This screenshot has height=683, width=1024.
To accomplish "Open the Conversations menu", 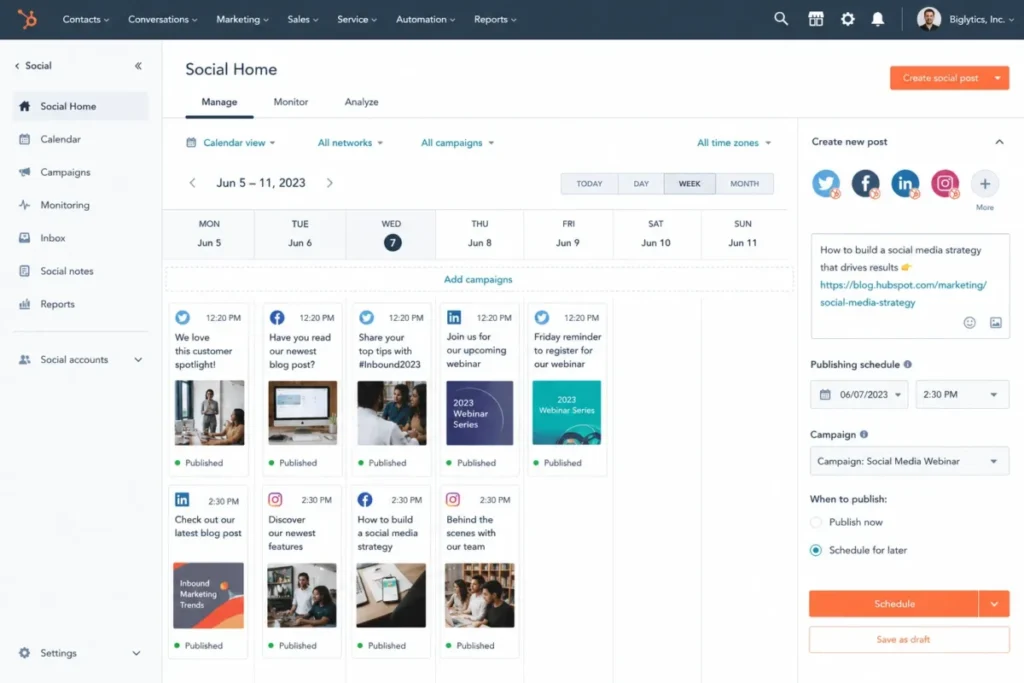I will [163, 19].
